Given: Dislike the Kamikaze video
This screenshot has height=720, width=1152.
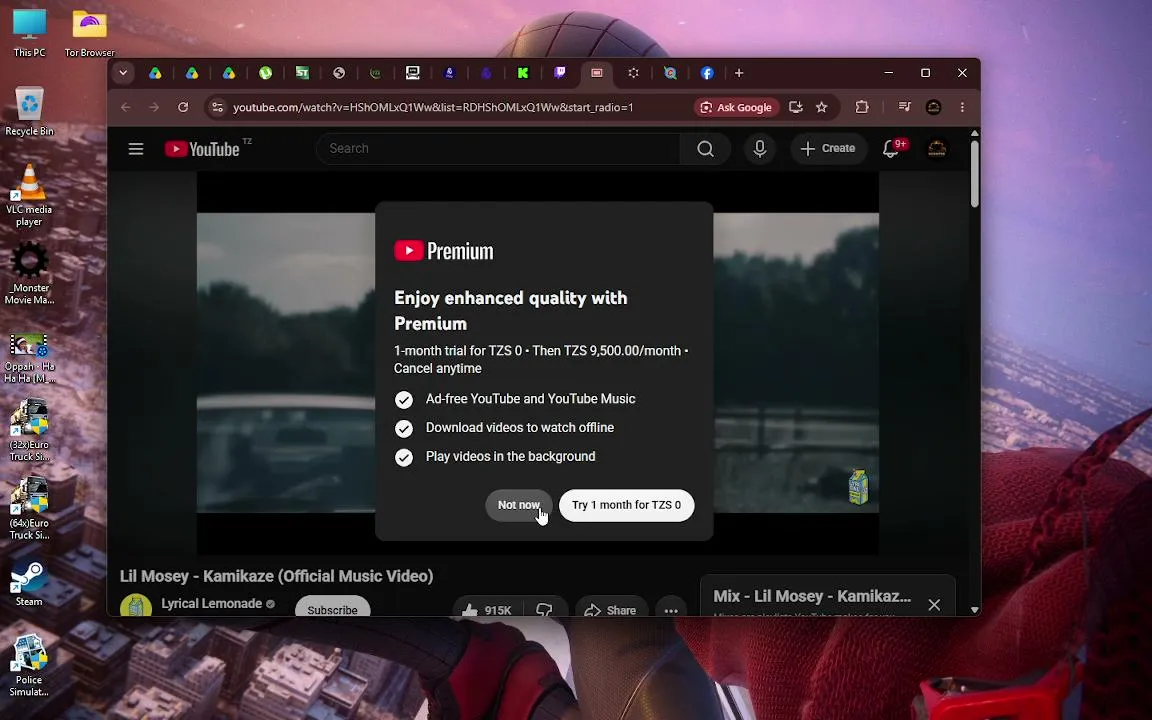Looking at the screenshot, I should 544,610.
